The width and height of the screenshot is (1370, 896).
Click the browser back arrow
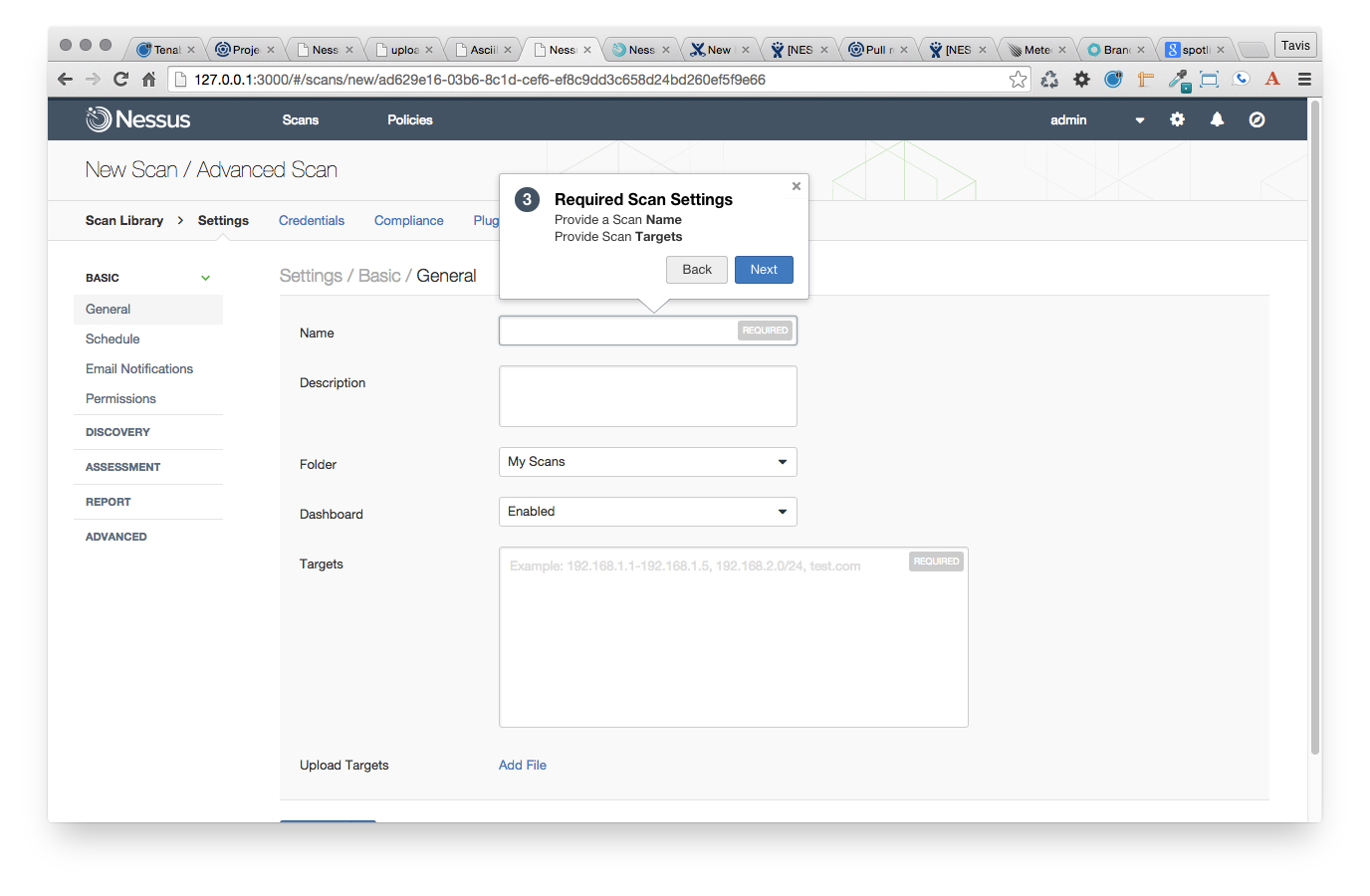coord(66,80)
